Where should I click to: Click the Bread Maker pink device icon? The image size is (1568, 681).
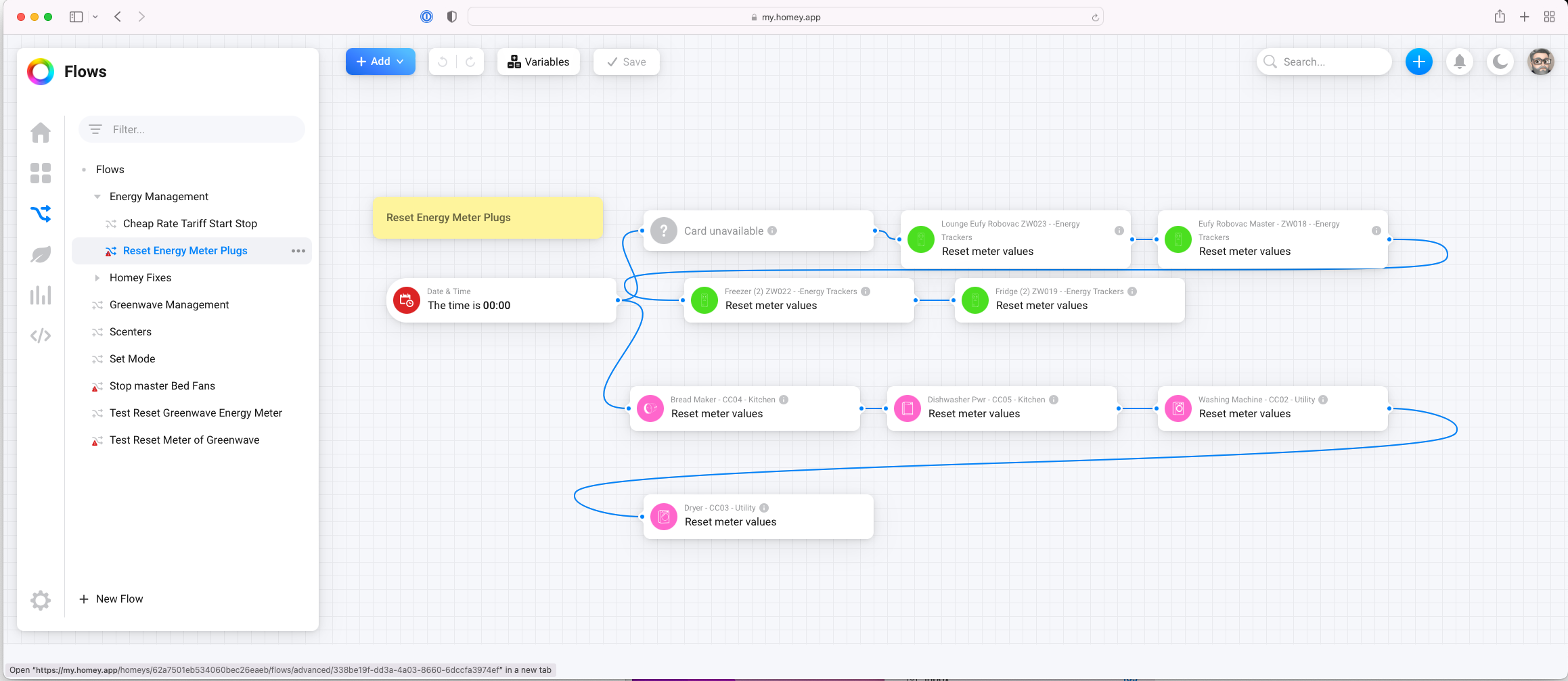coord(650,408)
